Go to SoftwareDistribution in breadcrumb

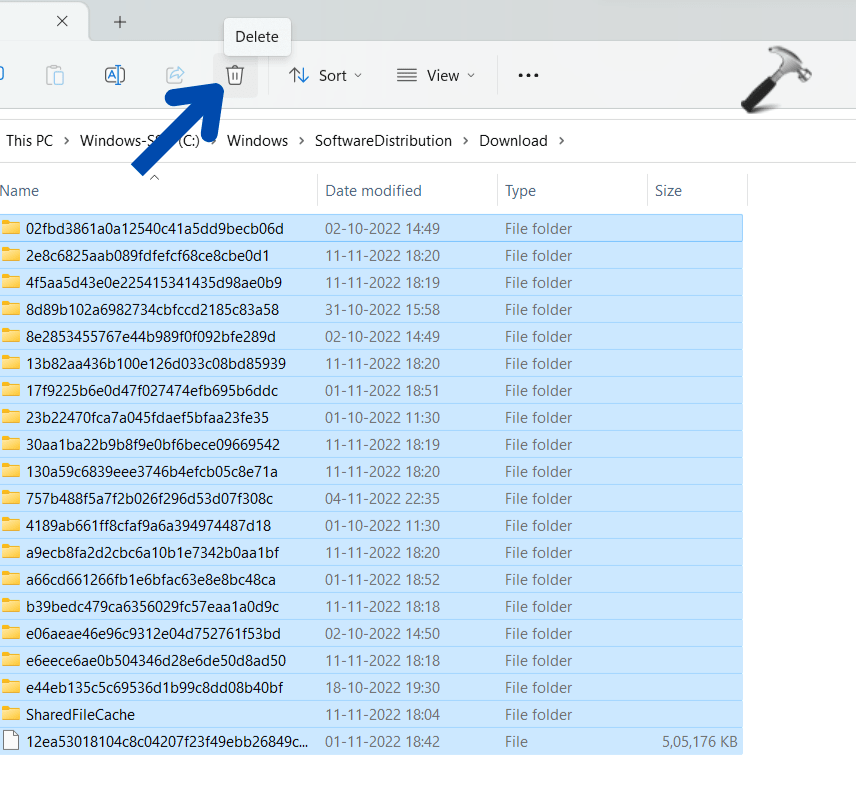[383, 141]
